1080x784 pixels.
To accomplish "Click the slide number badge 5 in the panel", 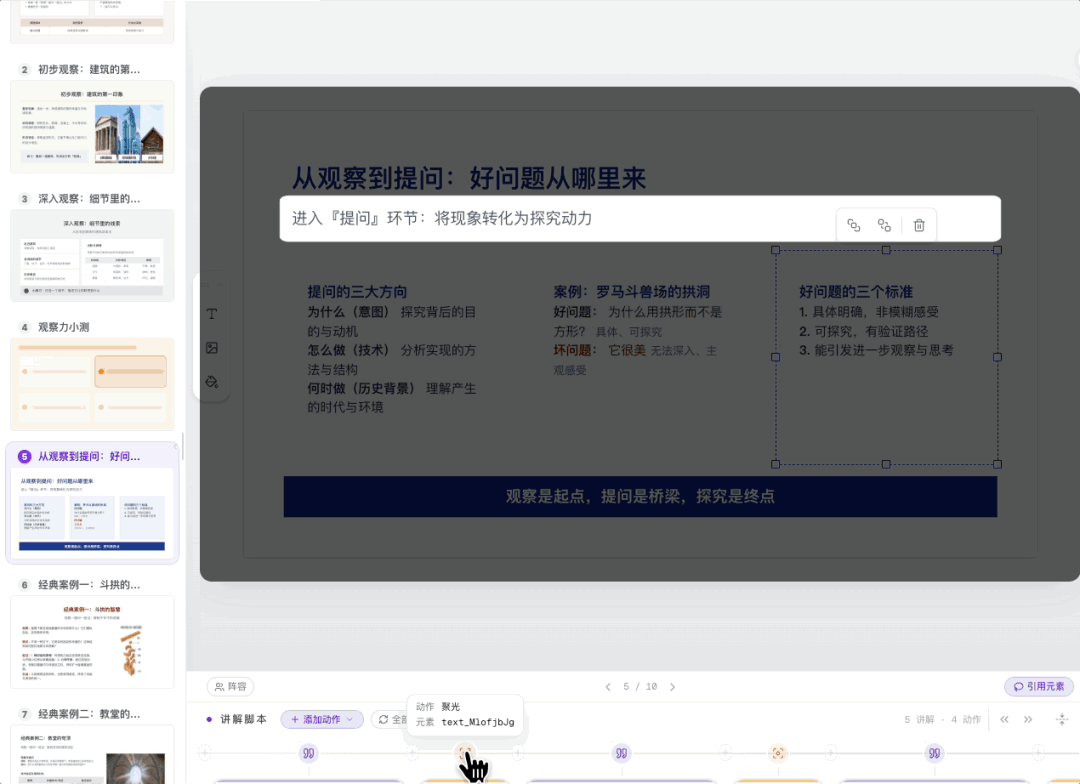I will point(24,456).
